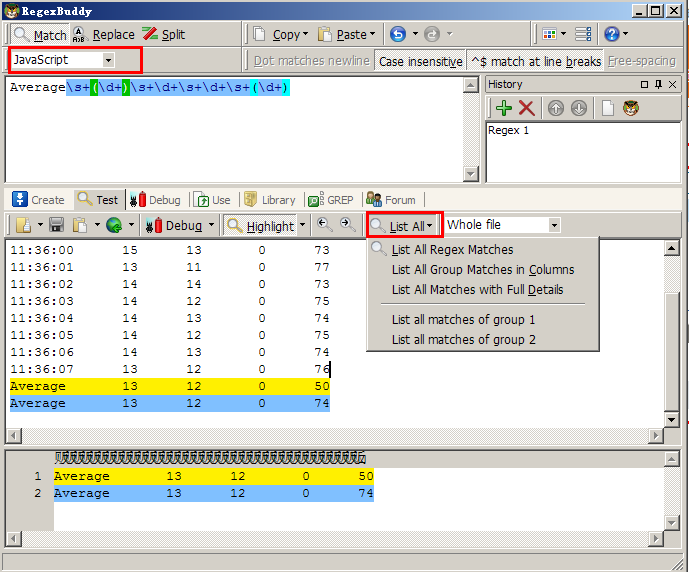This screenshot has height=572, width=689.
Task: Open the Whole file scope dropdown
Action: (x=554, y=225)
